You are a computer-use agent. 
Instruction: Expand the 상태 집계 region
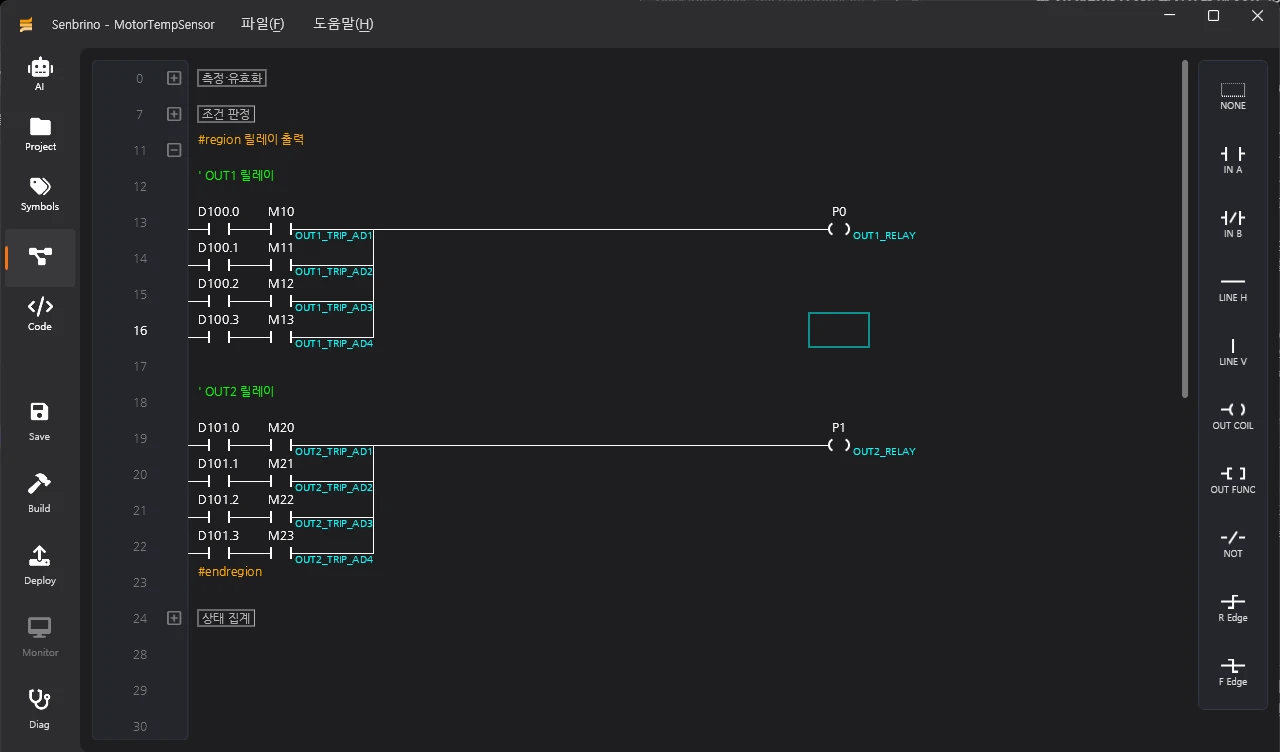tap(174, 618)
